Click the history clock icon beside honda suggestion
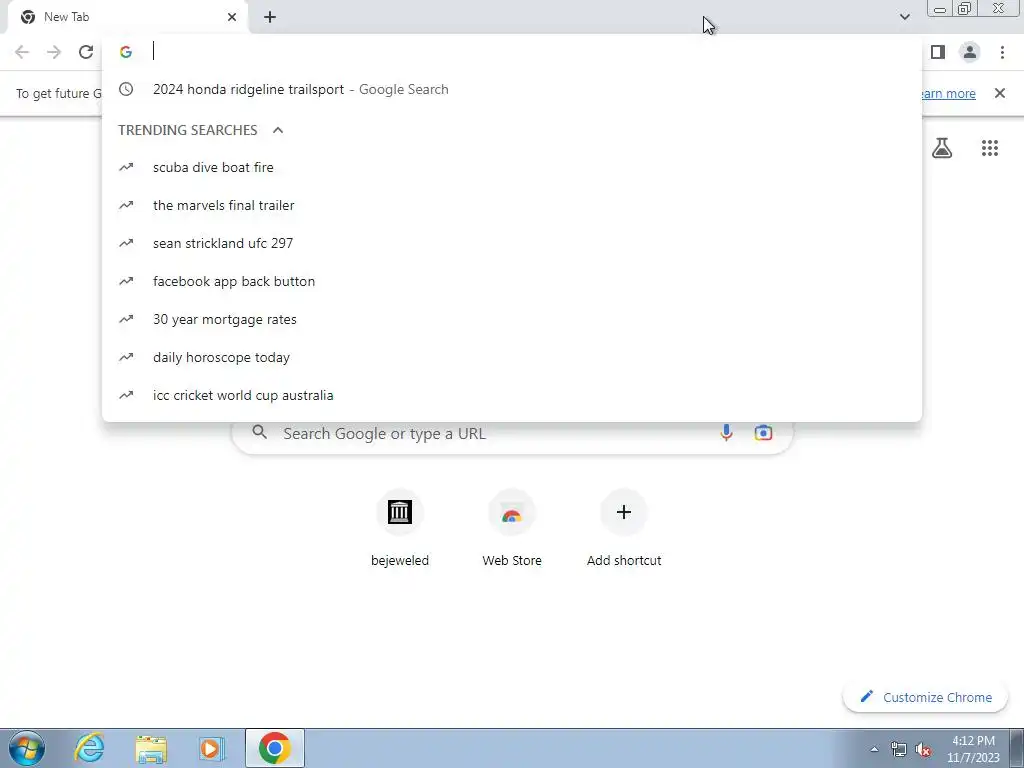Screen dimensions: 1024x768 126,89
